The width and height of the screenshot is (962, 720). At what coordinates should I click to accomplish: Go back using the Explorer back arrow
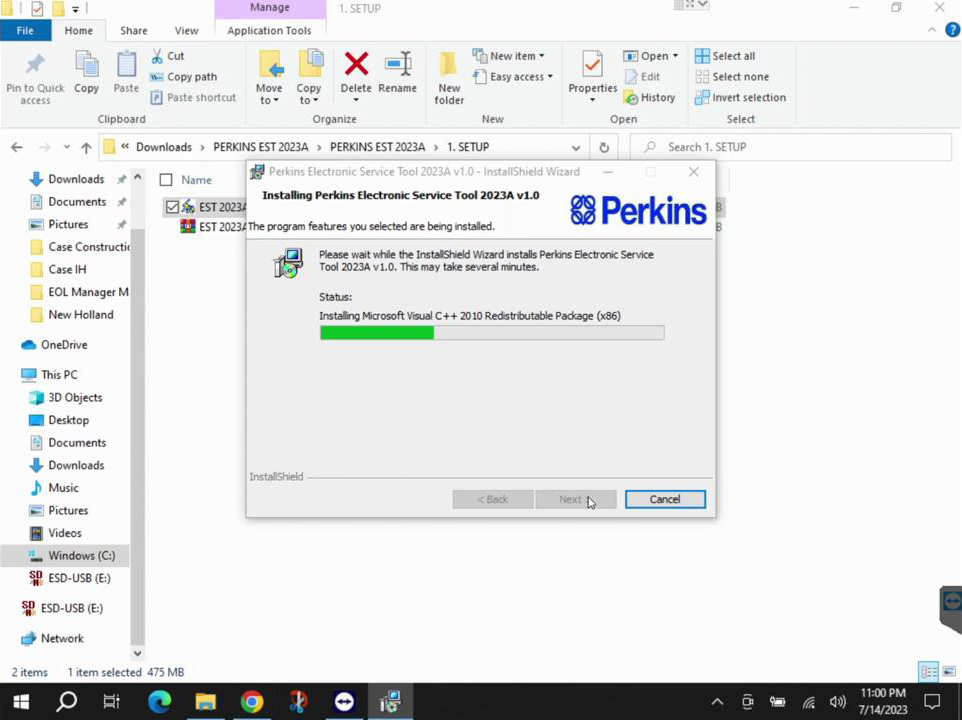pos(17,147)
